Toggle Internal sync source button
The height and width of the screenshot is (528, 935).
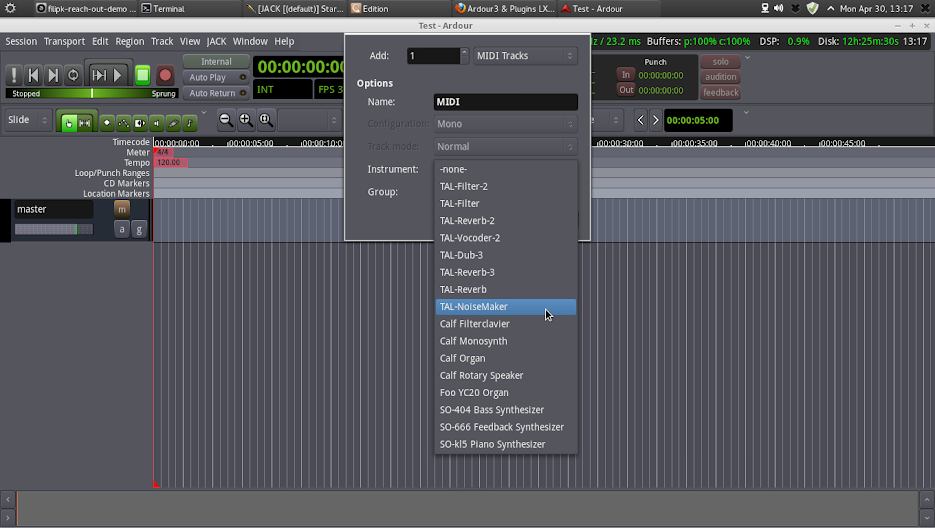point(216,61)
